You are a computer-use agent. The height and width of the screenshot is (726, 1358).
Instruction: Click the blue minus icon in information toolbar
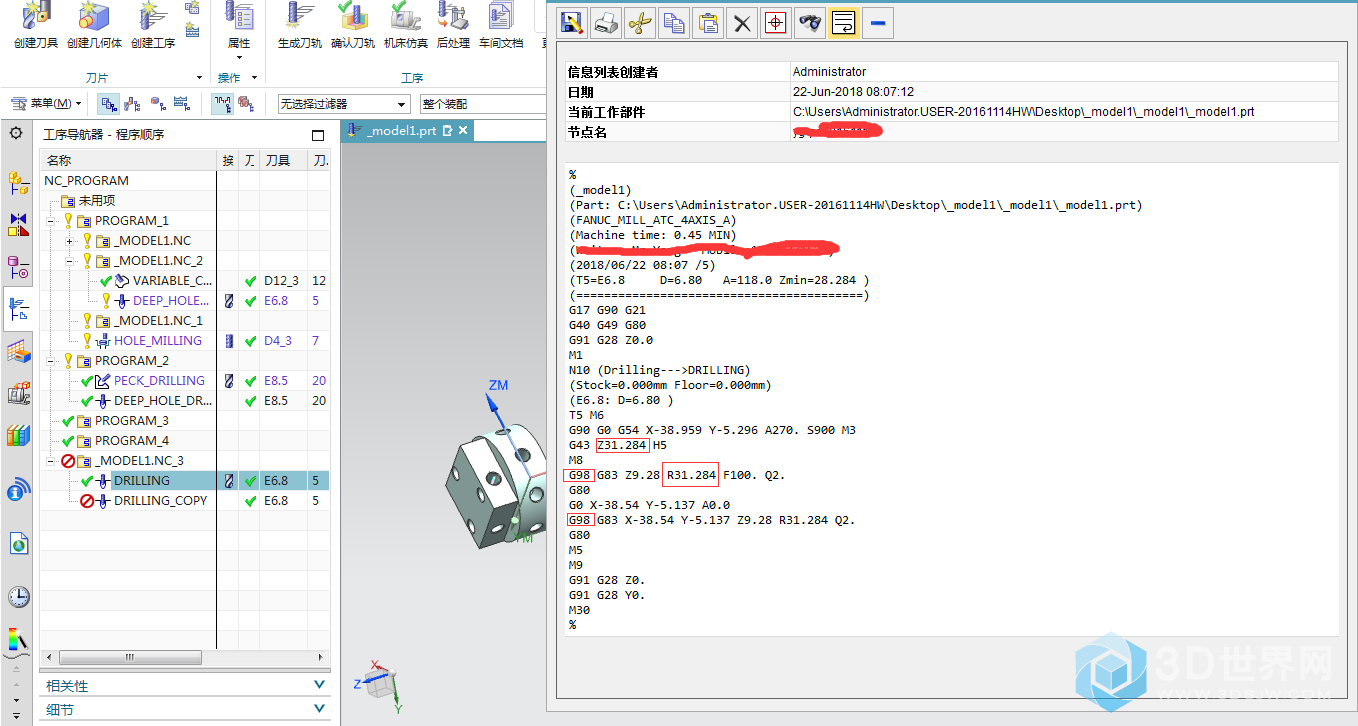pos(877,23)
